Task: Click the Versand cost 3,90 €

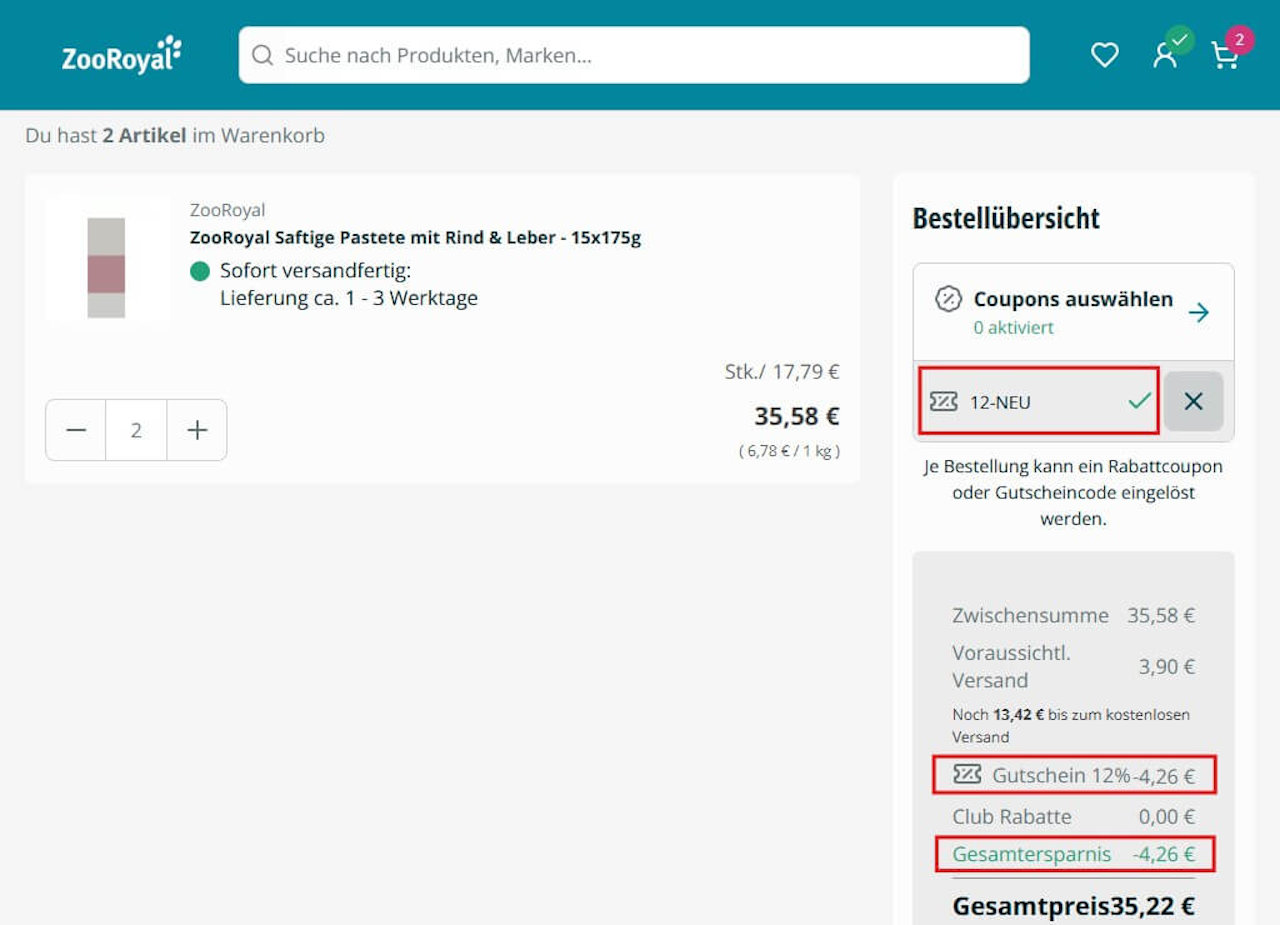Action: point(1166,667)
